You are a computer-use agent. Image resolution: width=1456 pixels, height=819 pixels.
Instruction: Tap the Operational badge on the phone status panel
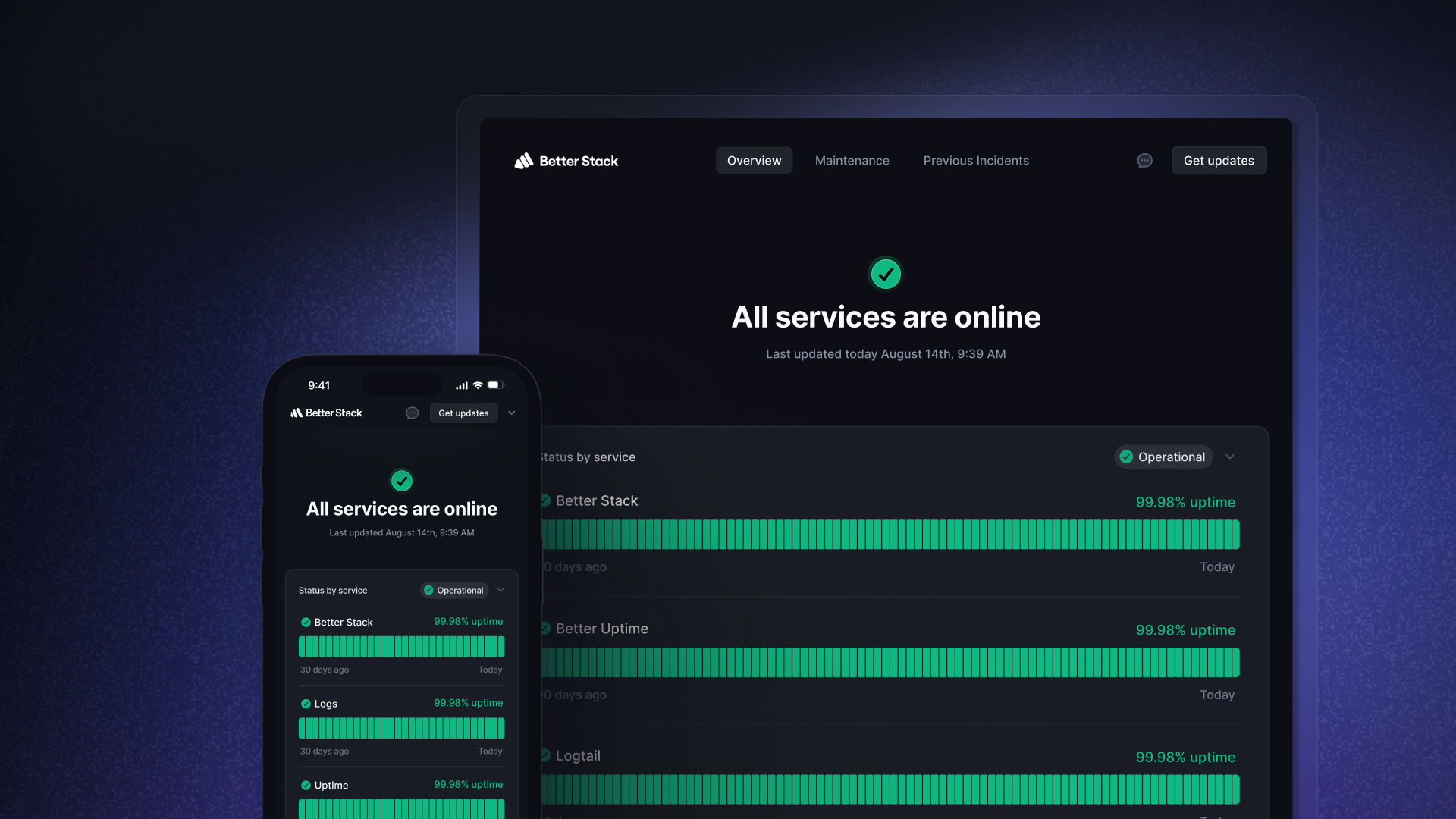[x=453, y=590]
